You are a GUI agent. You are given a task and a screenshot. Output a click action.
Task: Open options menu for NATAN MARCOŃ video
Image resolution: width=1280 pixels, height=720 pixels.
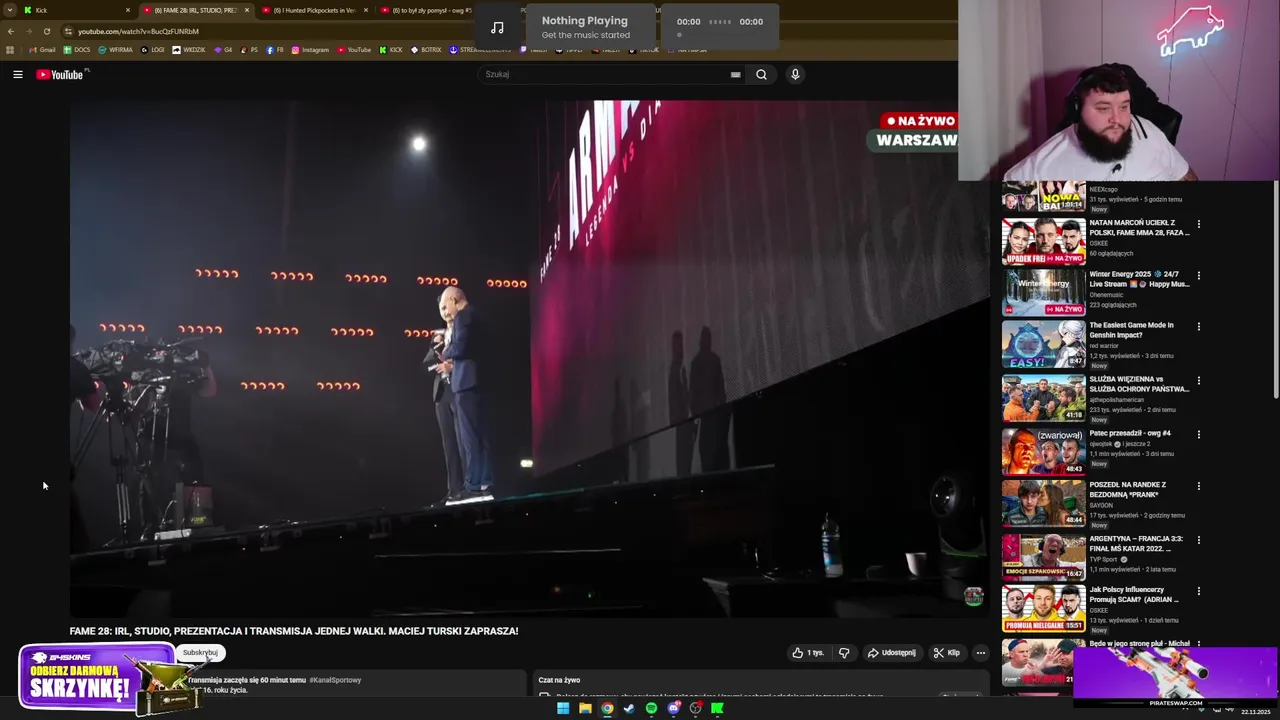pyautogui.click(x=1199, y=224)
